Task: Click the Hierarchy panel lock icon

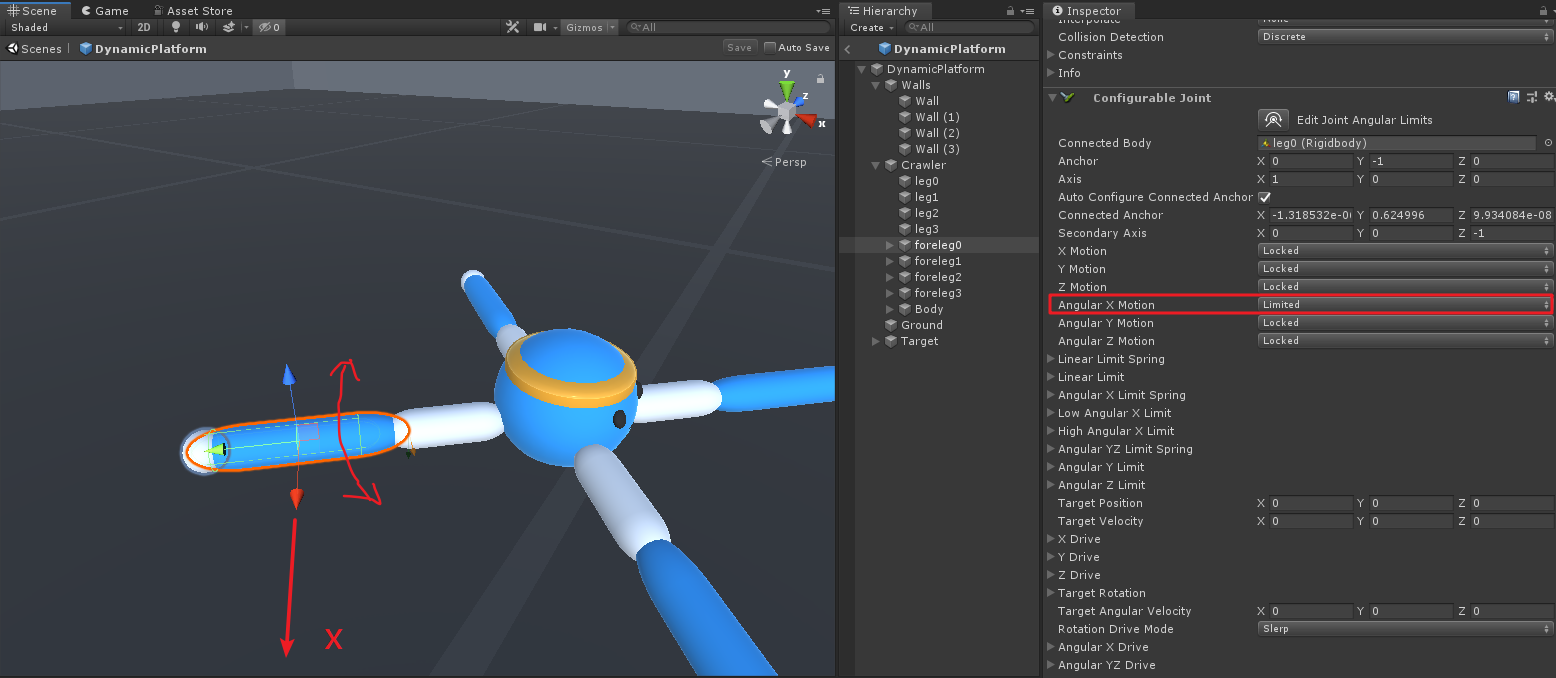Action: coord(1011,11)
